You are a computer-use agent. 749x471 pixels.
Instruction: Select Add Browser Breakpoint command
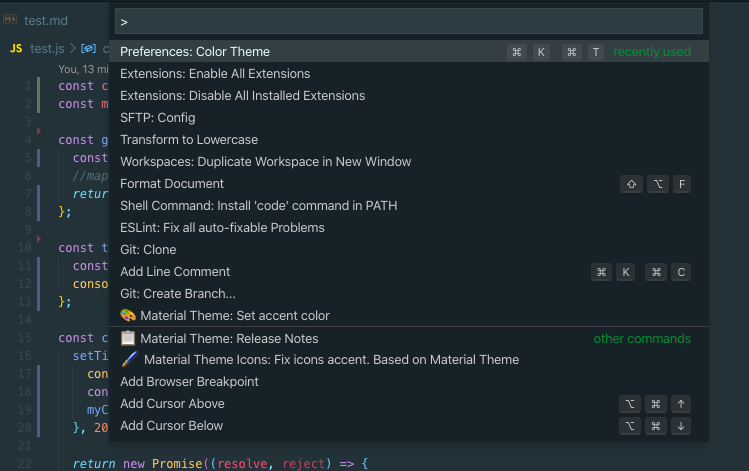tap(408, 382)
